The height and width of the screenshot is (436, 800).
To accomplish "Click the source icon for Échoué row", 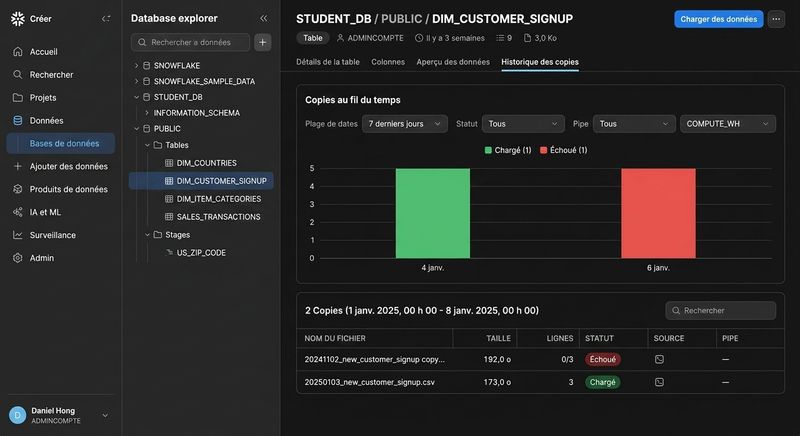I will point(659,360).
